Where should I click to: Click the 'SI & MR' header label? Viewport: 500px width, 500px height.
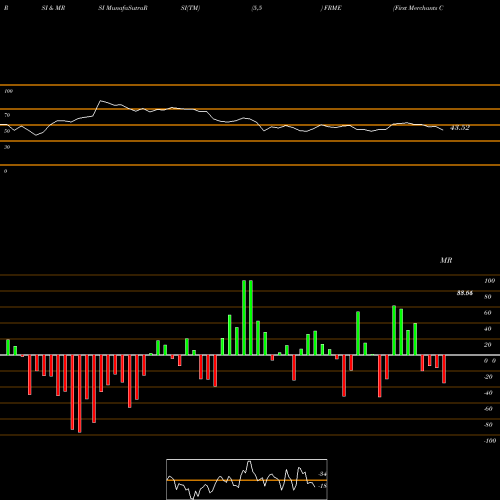point(53,8)
